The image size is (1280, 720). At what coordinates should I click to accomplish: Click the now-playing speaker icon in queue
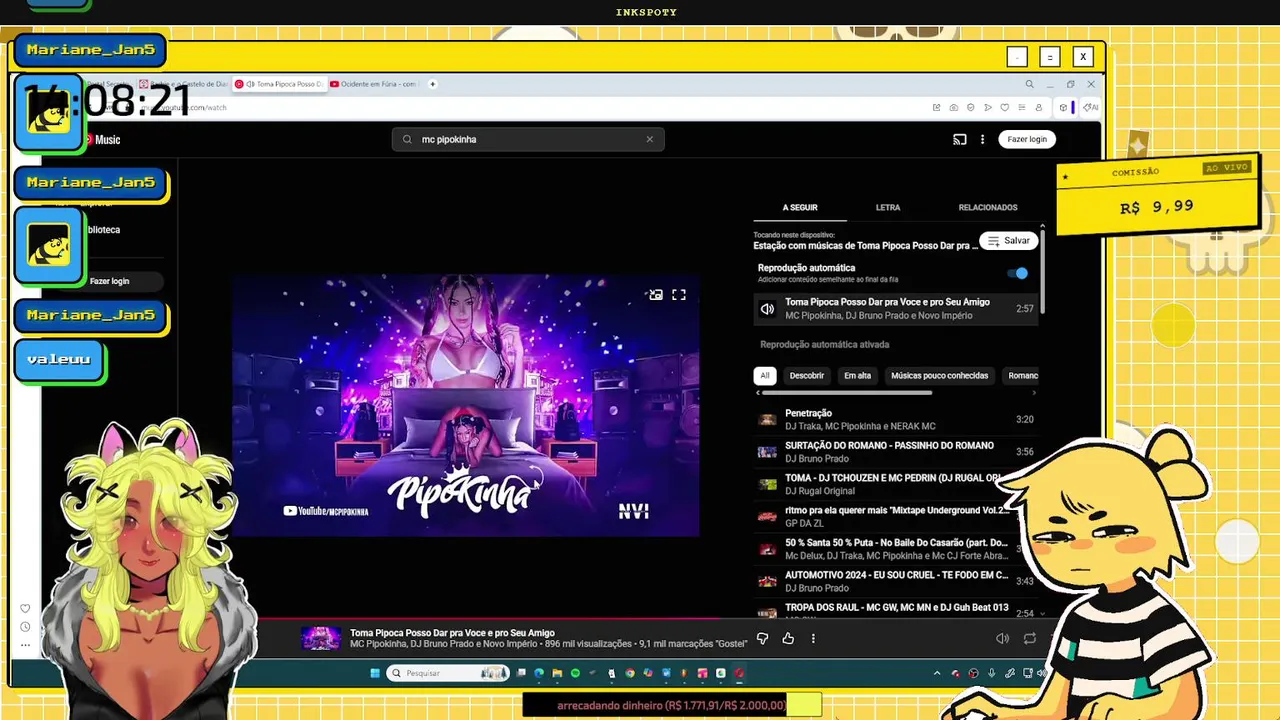[x=767, y=309]
